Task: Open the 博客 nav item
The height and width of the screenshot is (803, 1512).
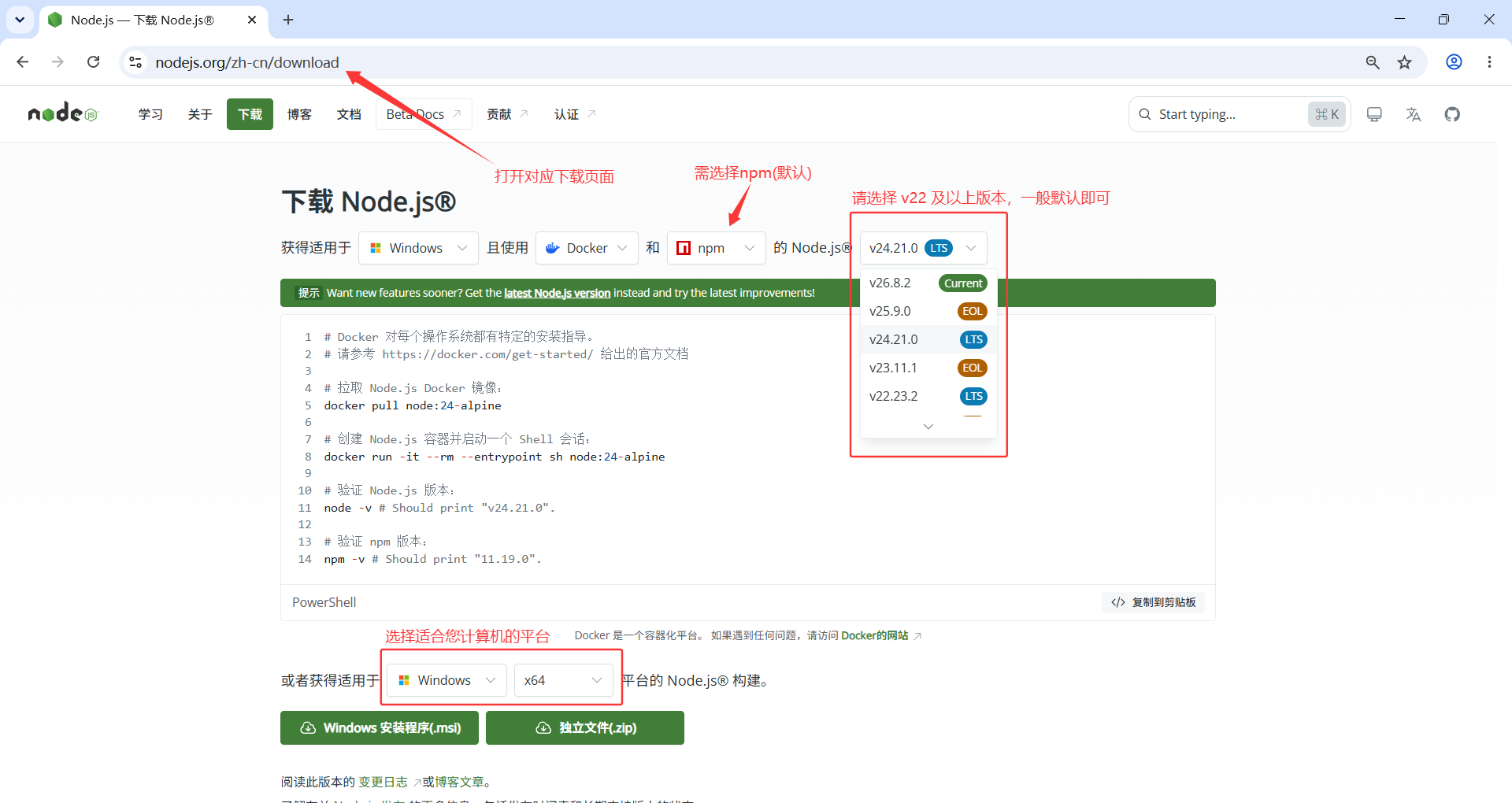Action: pyautogui.click(x=299, y=114)
